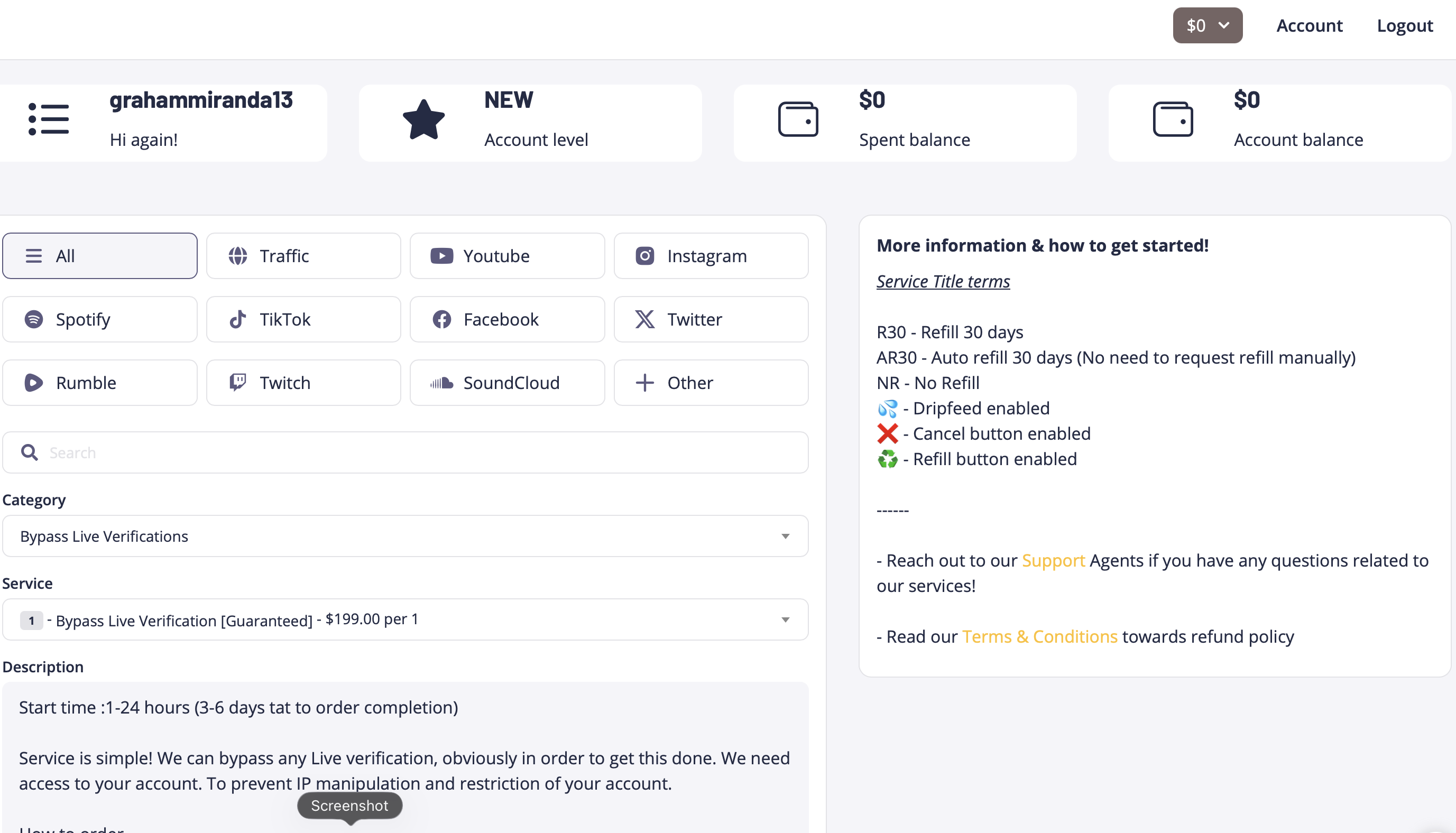Click the plus icon on Other
Screen dimensions: 1456x833
point(645,383)
